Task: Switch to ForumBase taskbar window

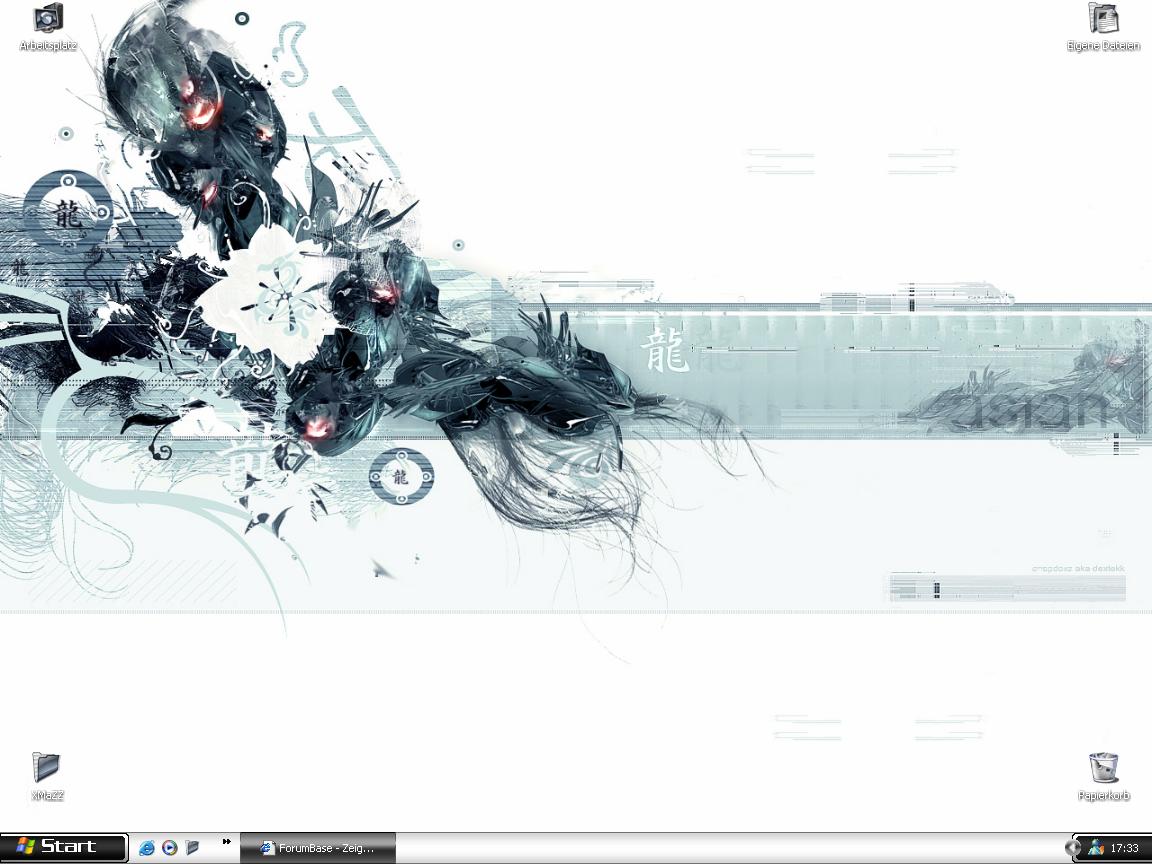Action: point(318,848)
